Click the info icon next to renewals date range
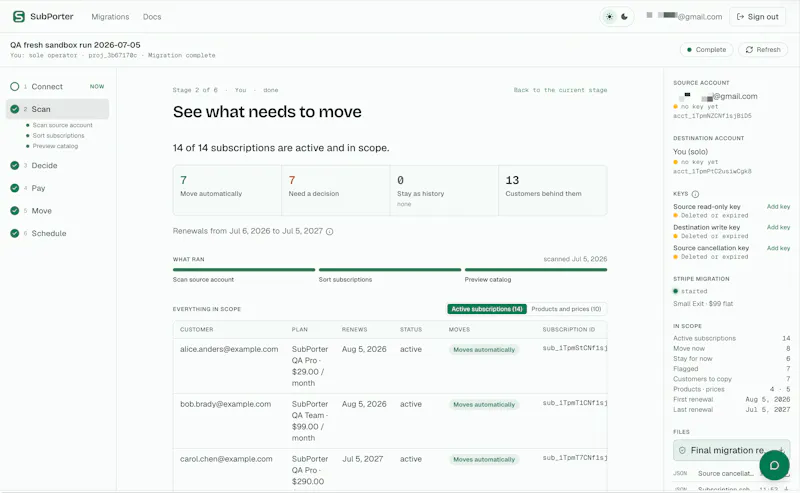The width and height of the screenshot is (800, 493). [330, 232]
